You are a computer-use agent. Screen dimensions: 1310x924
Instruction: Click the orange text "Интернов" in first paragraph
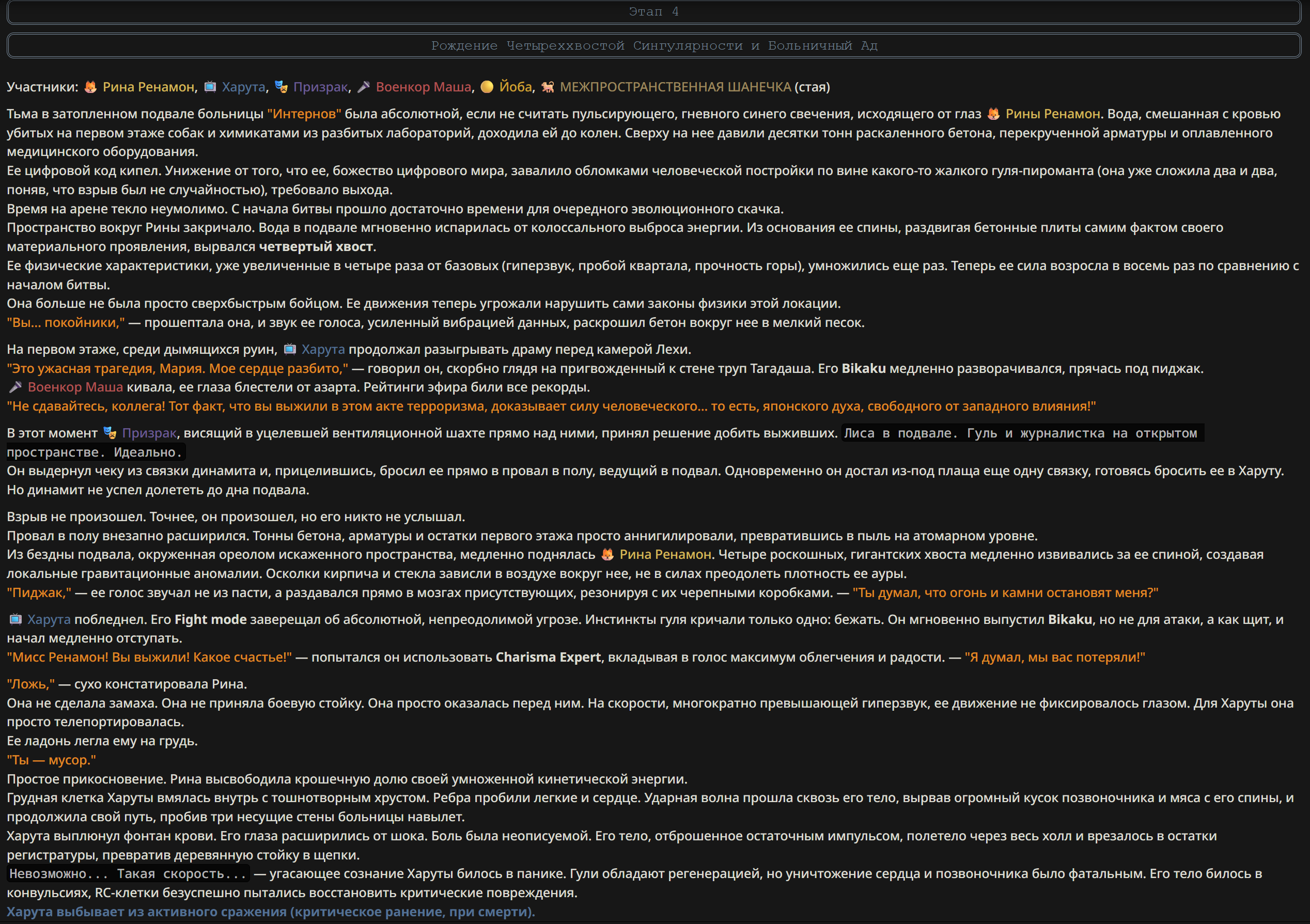click(x=304, y=114)
